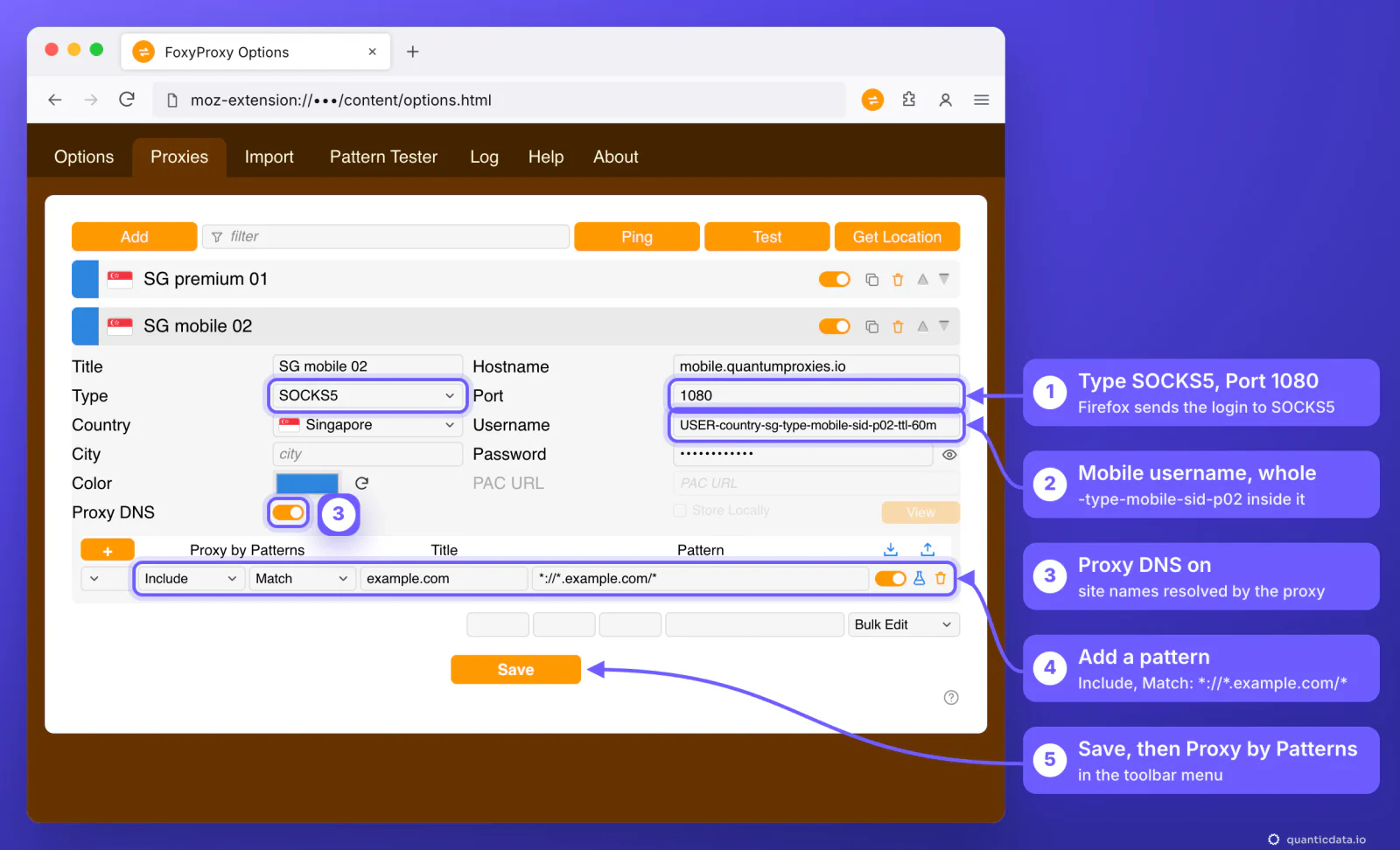Switch to the Options tab
1400x850 pixels.
[x=84, y=157]
